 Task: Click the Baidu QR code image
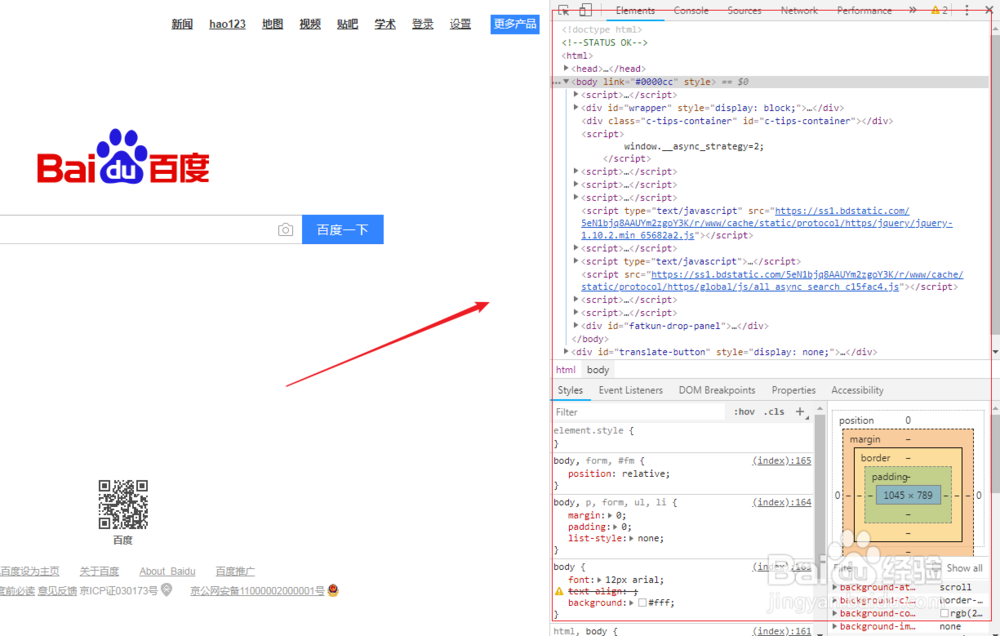coord(123,505)
